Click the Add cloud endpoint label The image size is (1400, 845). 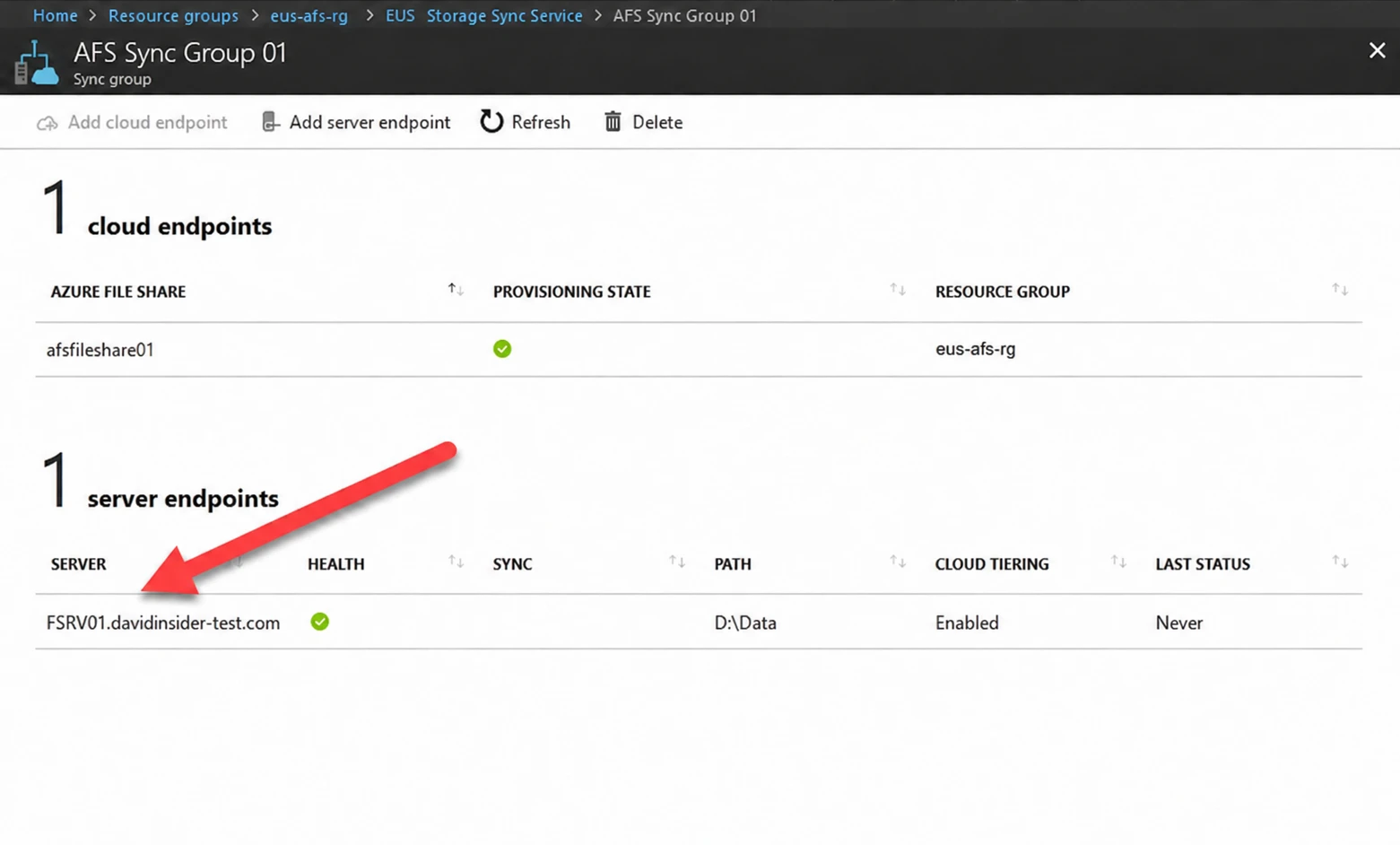(x=147, y=122)
